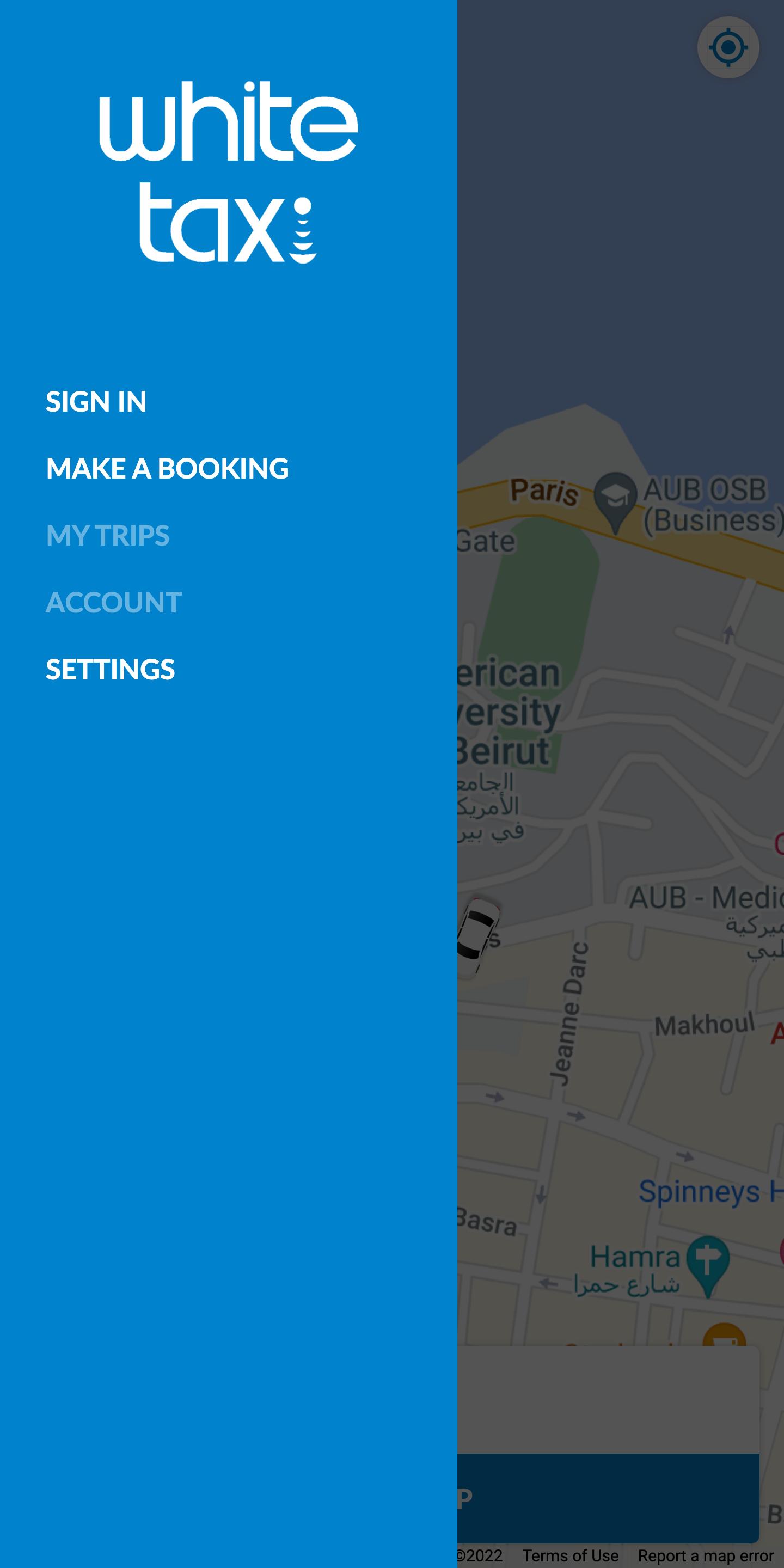The width and height of the screenshot is (784, 1568).
Task: Click the White Taxi logo
Action: (228, 171)
